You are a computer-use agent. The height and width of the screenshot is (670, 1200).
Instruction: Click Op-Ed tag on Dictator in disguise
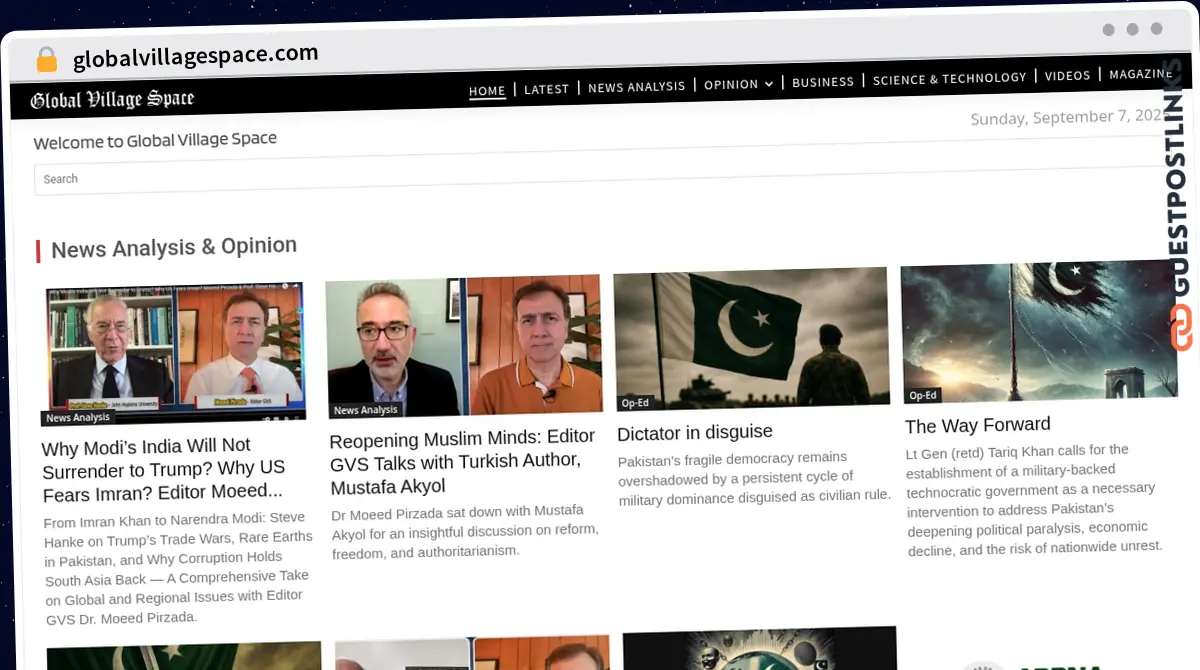635,403
